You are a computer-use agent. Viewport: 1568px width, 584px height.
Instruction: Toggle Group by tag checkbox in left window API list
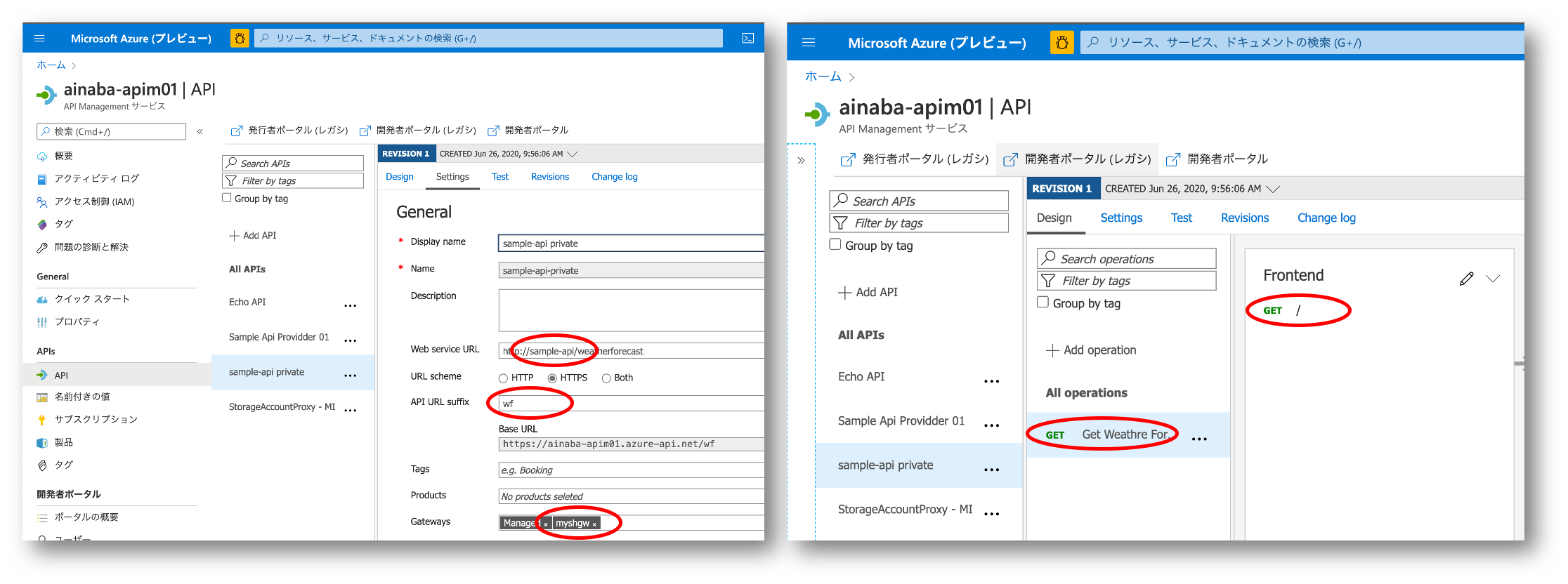pos(227,198)
